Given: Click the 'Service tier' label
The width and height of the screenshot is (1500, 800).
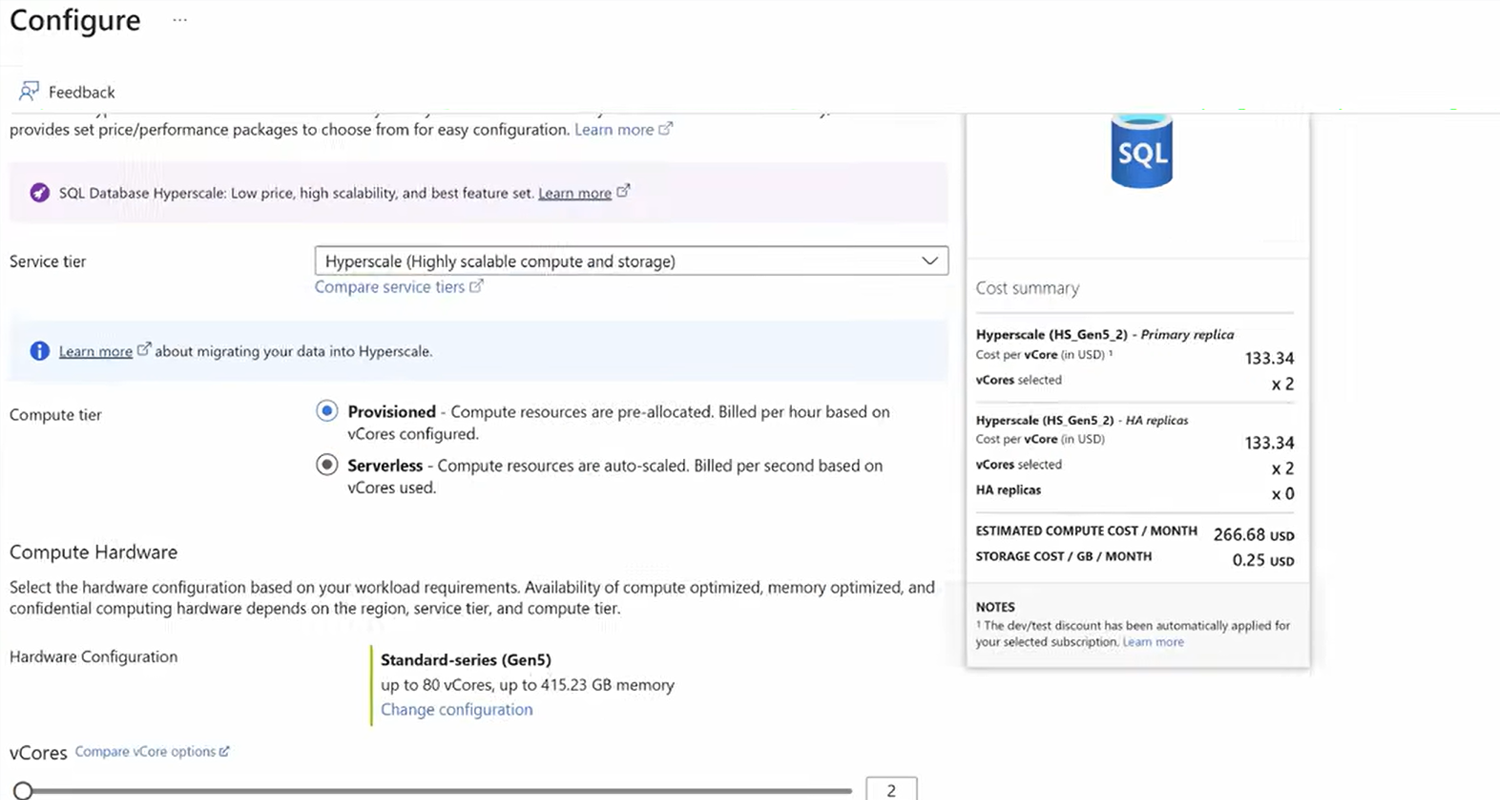Looking at the screenshot, I should [48, 261].
